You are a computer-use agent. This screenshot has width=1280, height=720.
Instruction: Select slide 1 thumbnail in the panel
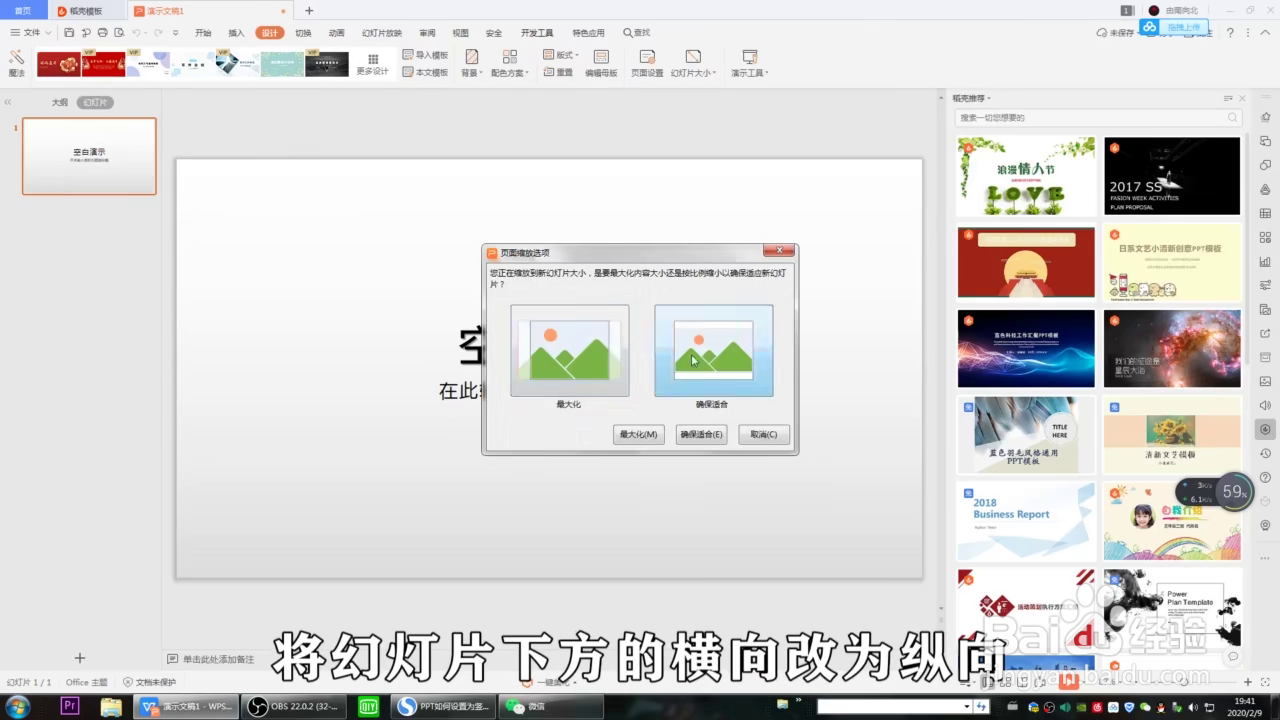(x=89, y=156)
